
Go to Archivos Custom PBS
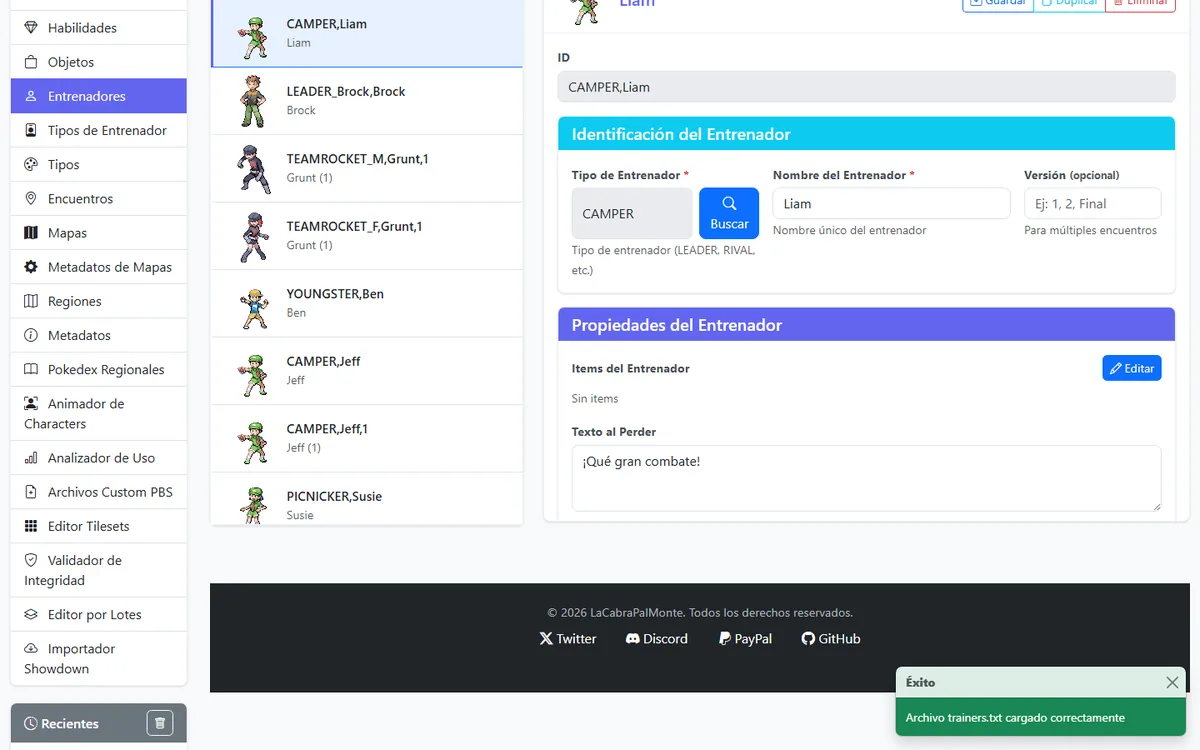(x=99, y=492)
